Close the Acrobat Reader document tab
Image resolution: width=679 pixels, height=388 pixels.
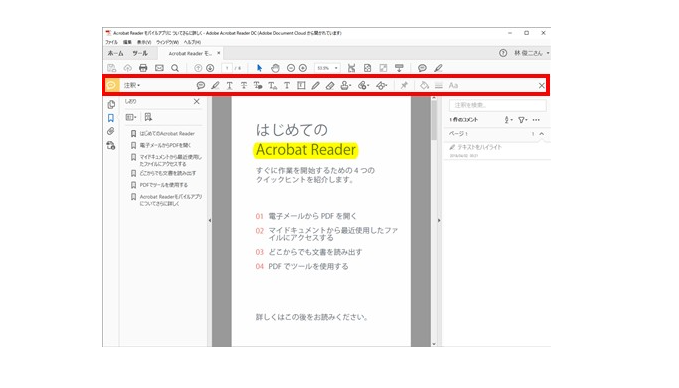coord(219,53)
